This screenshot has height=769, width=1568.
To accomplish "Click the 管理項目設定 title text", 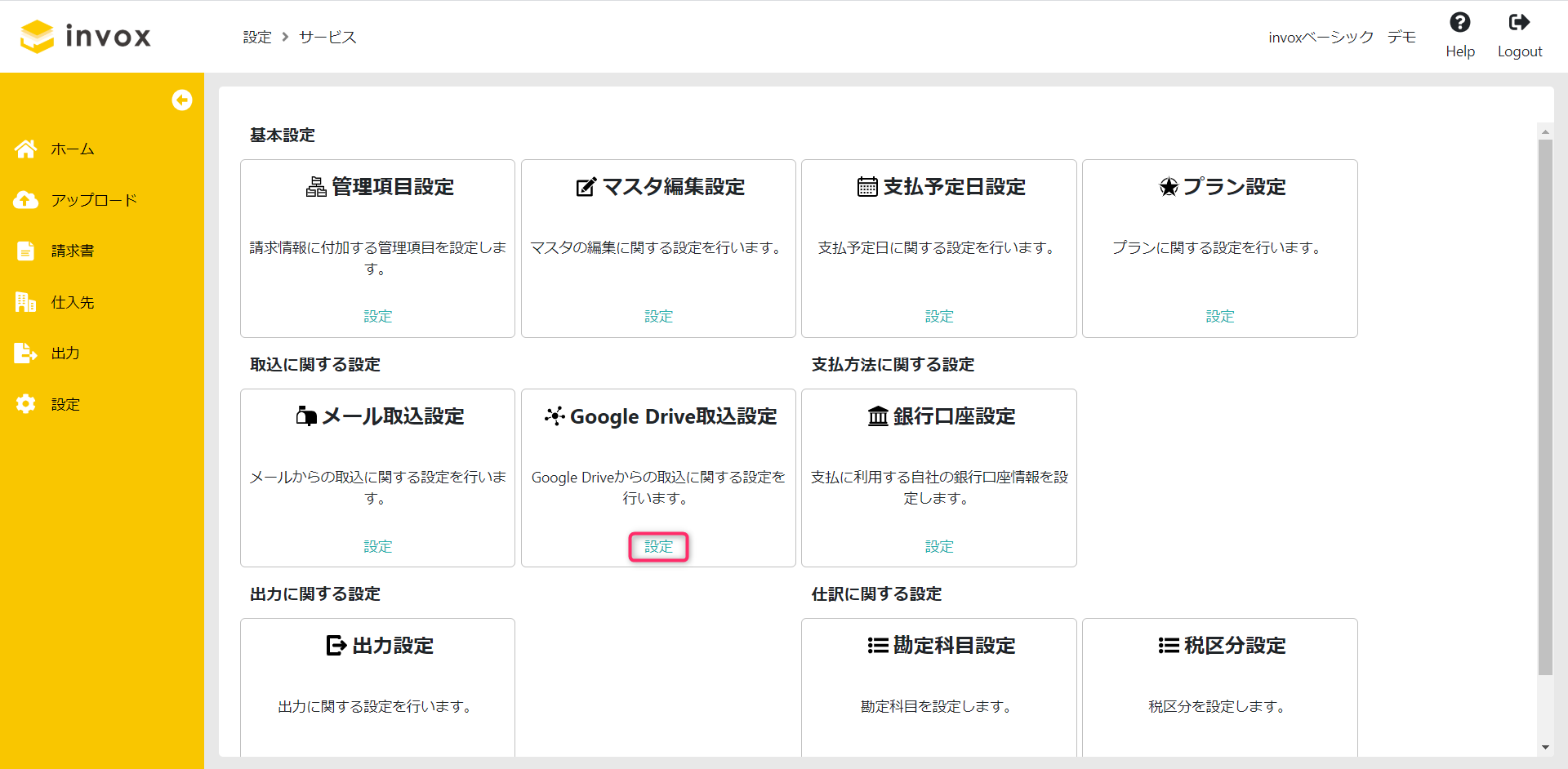I will (393, 187).
